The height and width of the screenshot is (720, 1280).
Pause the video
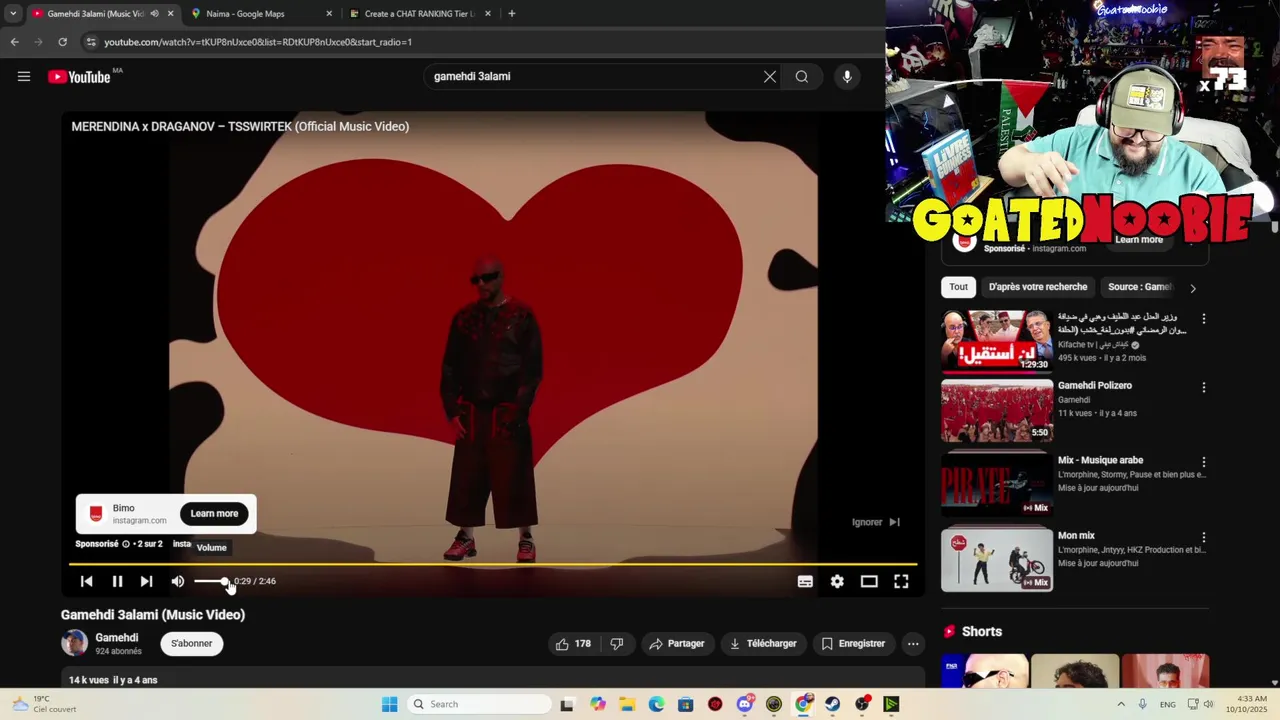pos(117,581)
